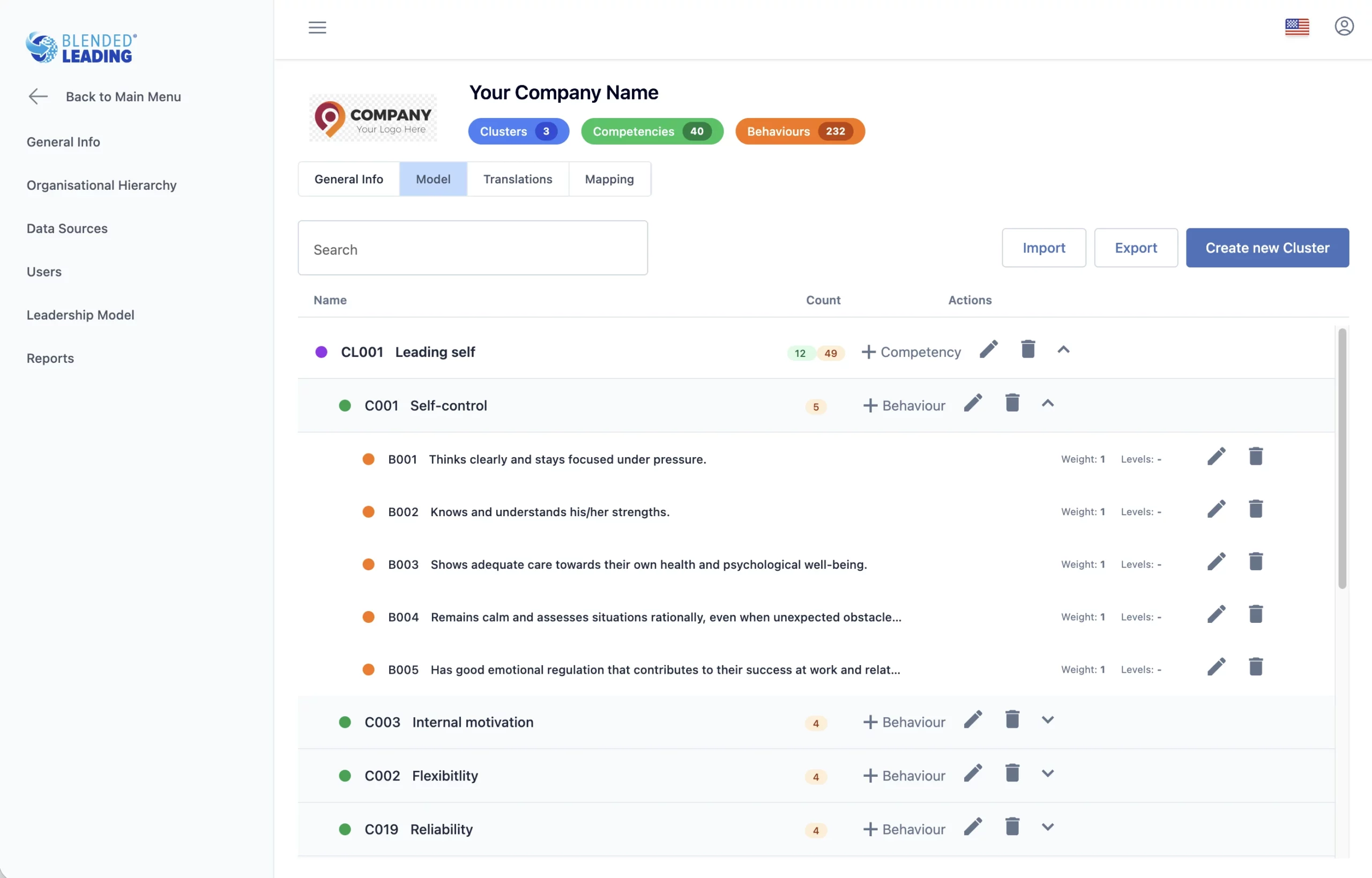Viewport: 1372px width, 878px height.
Task: Collapse the C001 Self-control competency
Action: (x=1047, y=403)
